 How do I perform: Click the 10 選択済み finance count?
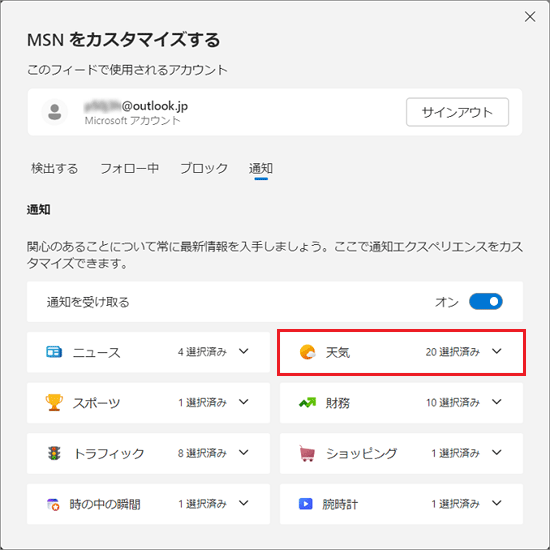[x=453, y=402]
